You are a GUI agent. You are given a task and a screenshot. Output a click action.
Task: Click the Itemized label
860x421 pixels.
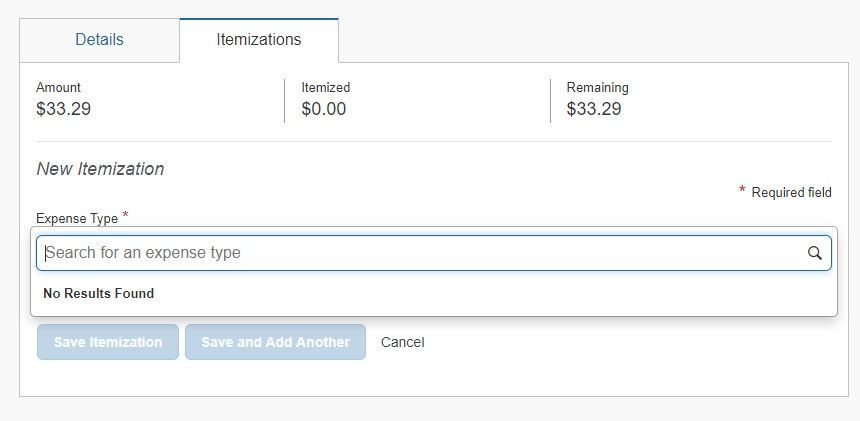[x=326, y=88]
